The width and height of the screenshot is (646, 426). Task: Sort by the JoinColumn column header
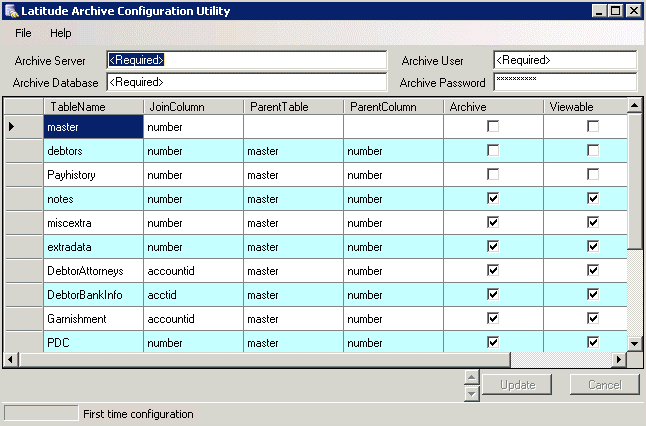pos(194,107)
